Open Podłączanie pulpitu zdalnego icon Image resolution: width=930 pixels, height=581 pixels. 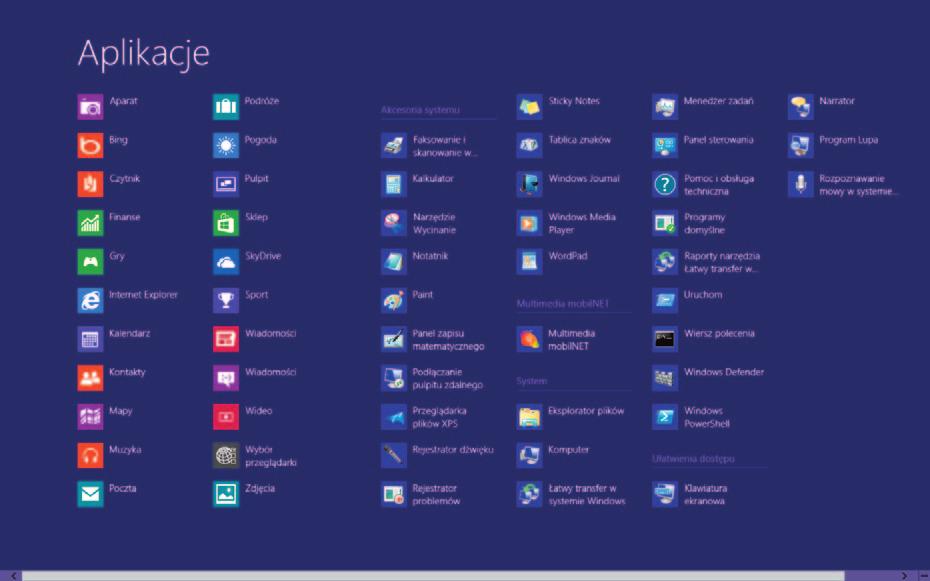394,378
